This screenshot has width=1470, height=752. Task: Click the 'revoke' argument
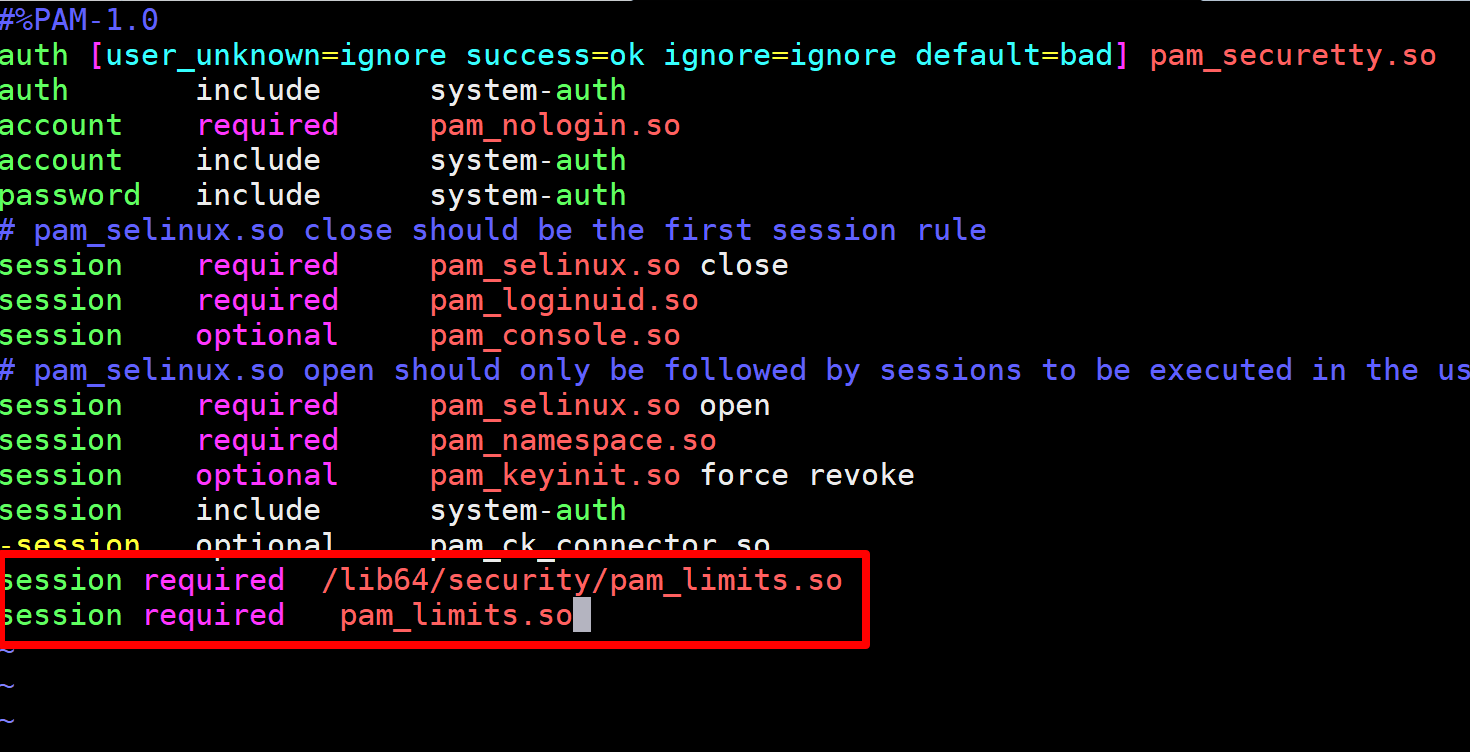[x=861, y=475]
